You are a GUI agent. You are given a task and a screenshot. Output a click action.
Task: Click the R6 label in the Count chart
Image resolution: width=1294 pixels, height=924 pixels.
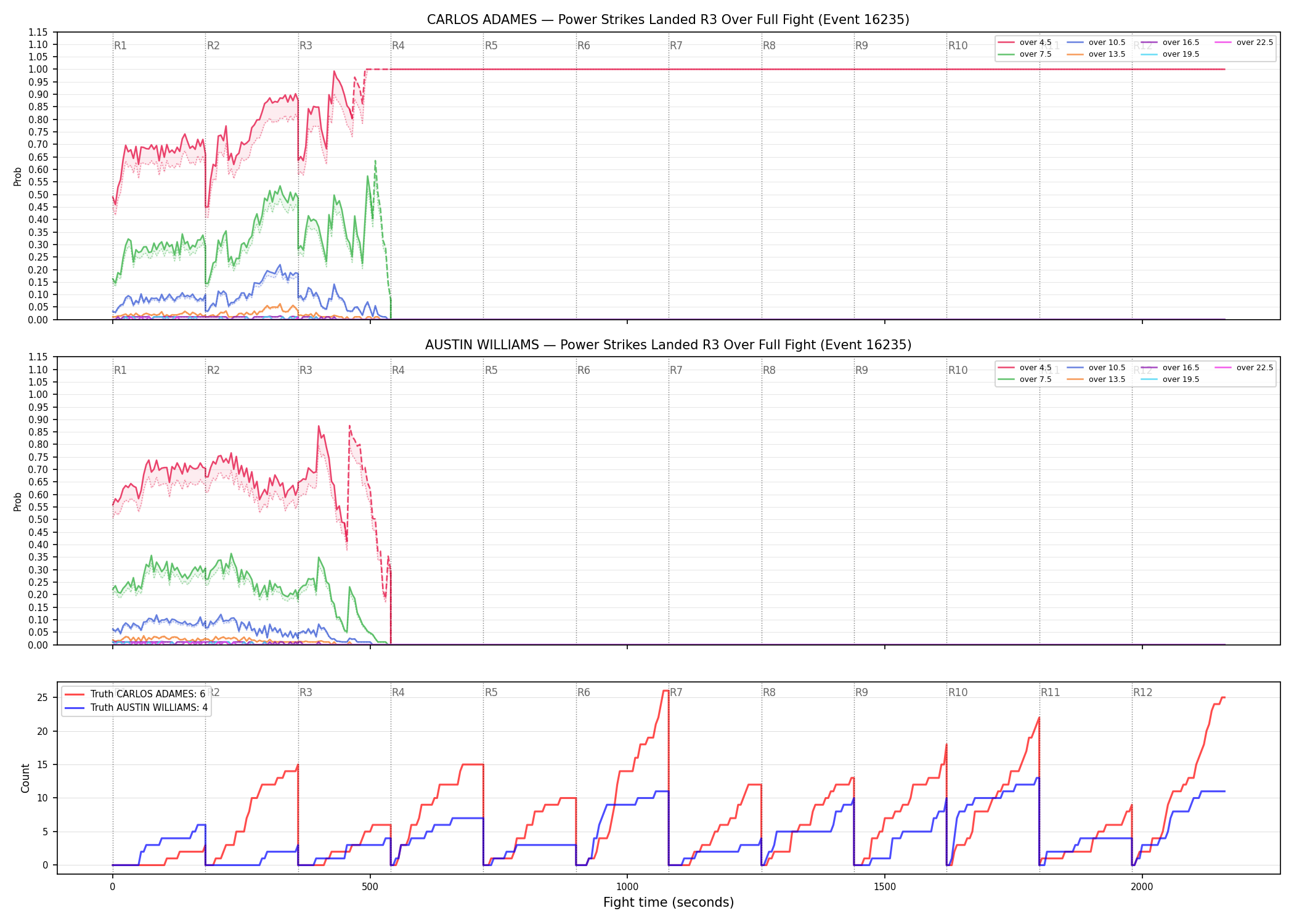coord(584,692)
